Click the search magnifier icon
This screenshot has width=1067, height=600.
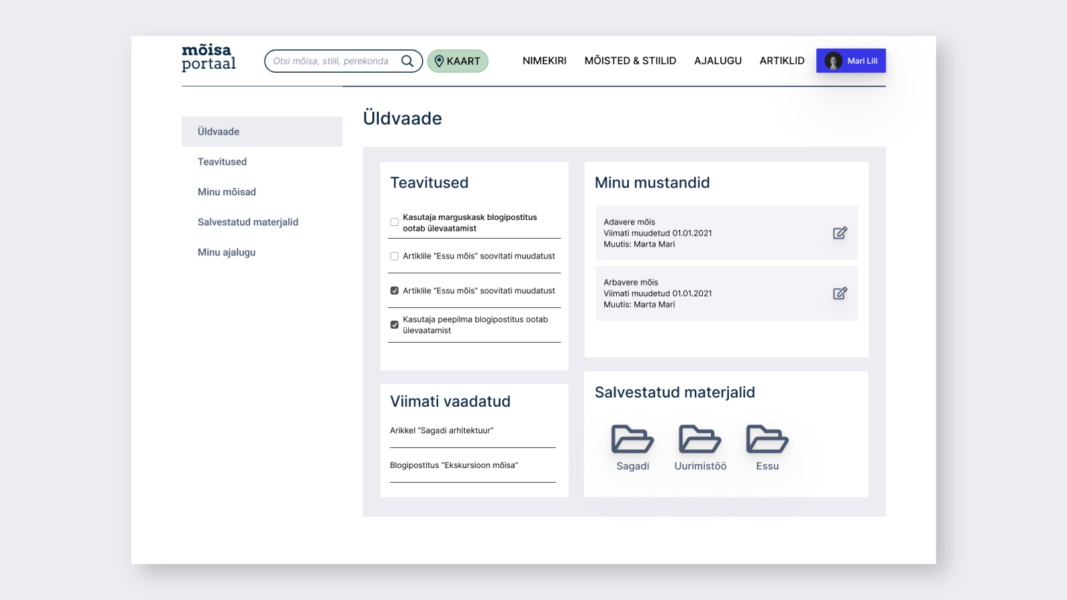coord(407,61)
